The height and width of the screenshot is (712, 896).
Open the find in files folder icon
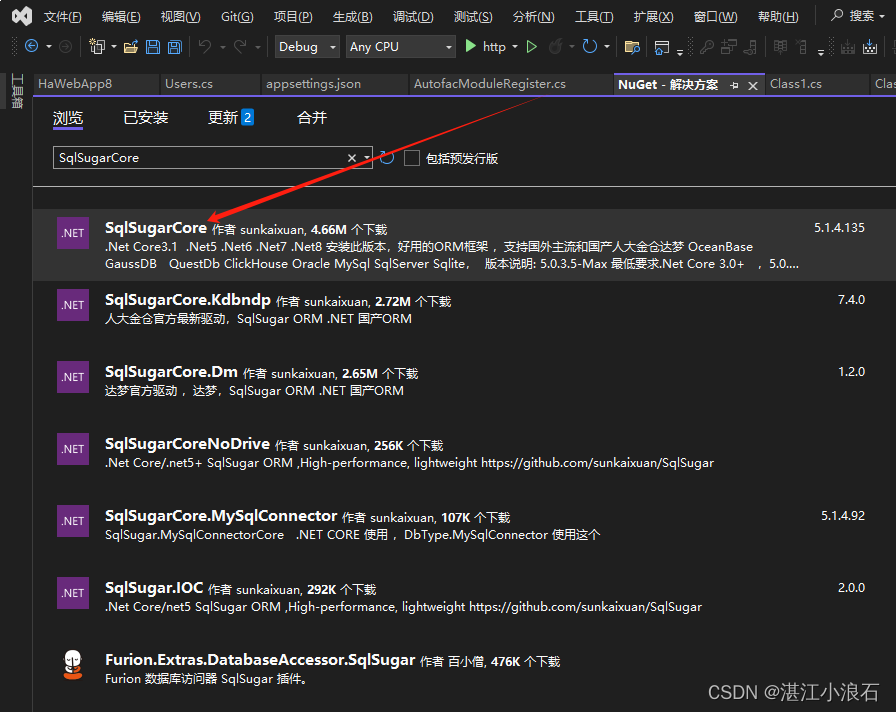[x=632, y=47]
